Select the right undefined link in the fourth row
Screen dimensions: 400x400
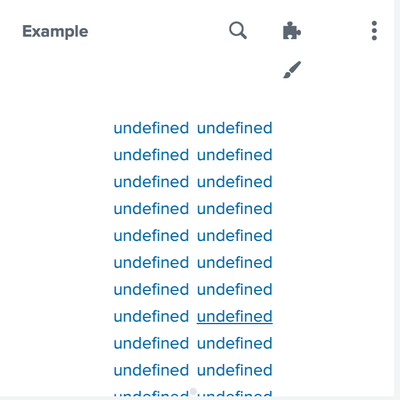235,209
